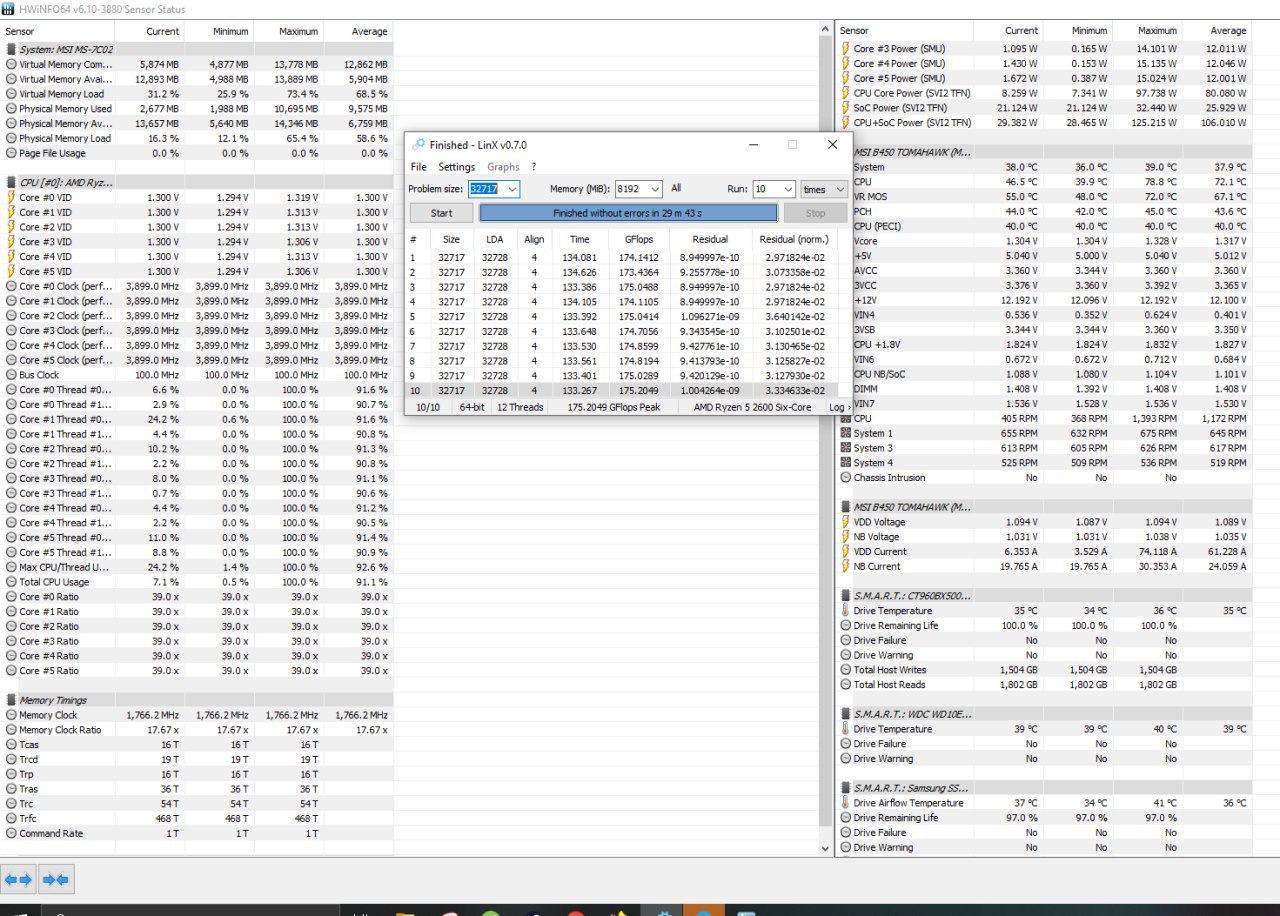Click the icon beside Max CPU/Thread Usage
The width and height of the screenshot is (1280, 916).
pyautogui.click(x=11, y=567)
